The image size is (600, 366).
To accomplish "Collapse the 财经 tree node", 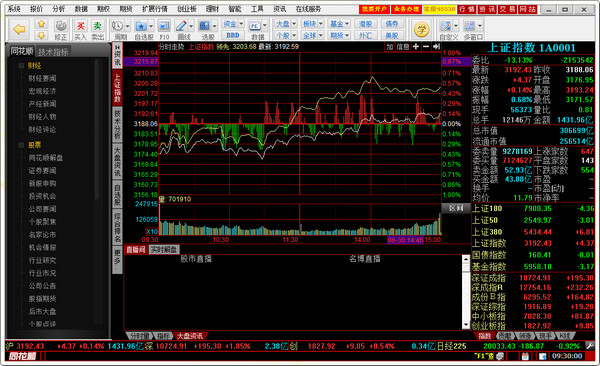I will [x=21, y=66].
